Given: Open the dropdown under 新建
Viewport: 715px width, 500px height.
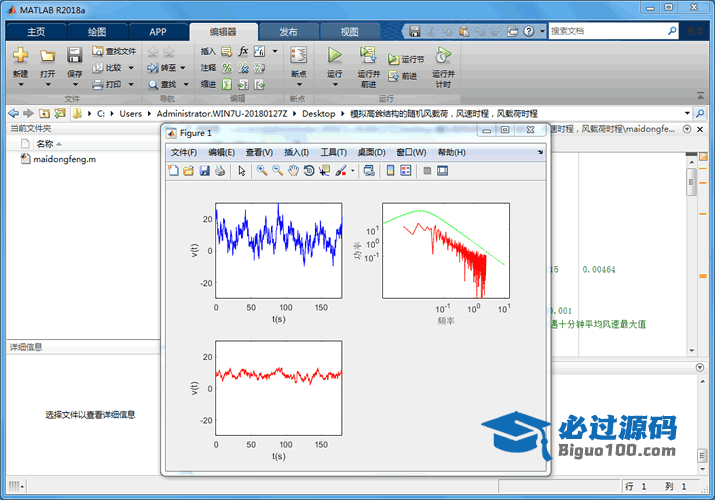Looking at the screenshot, I should (21, 85).
